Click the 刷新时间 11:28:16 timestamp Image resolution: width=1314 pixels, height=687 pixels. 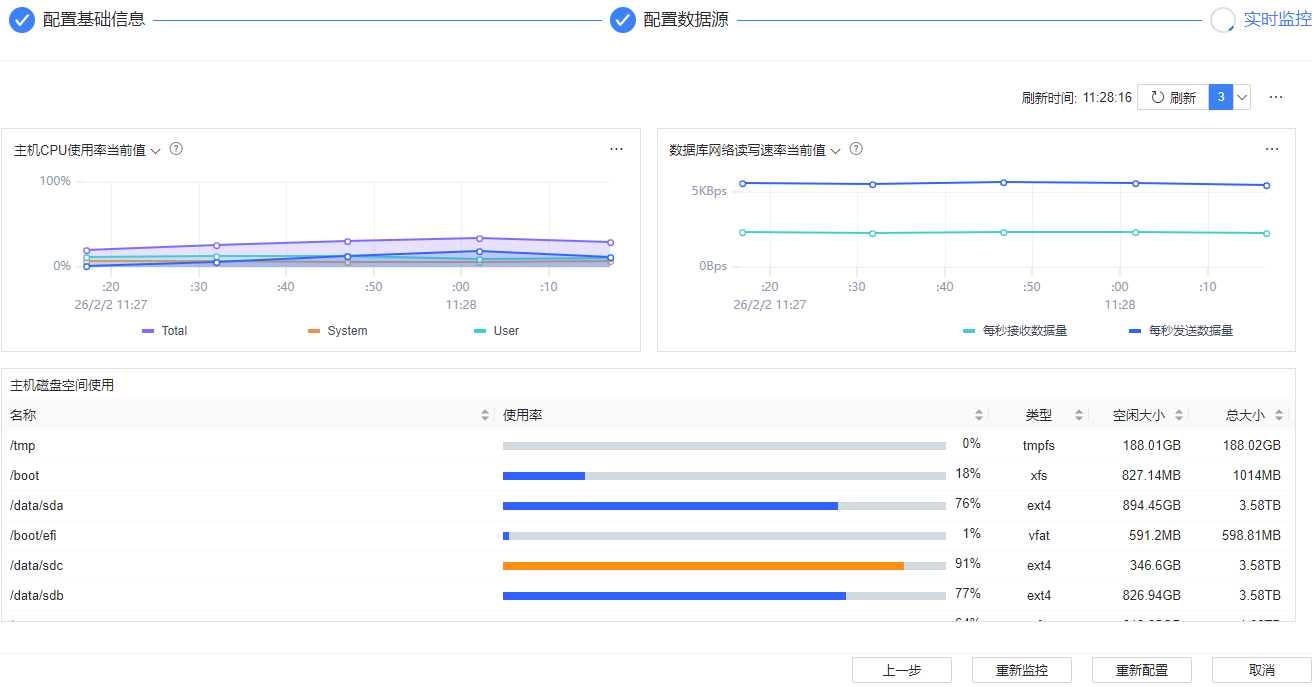pyautogui.click(x=1077, y=98)
